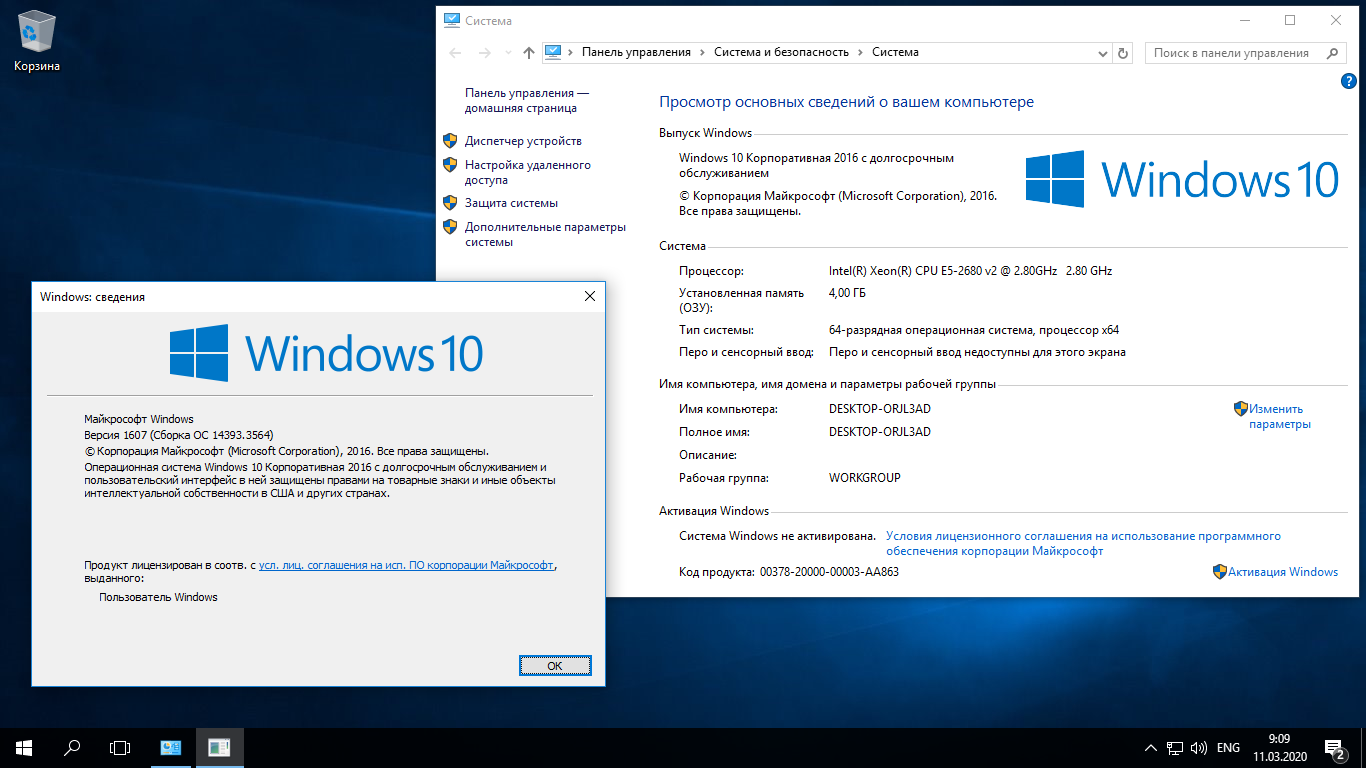Open Защита системы link
The image size is (1366, 768).
coord(511,203)
